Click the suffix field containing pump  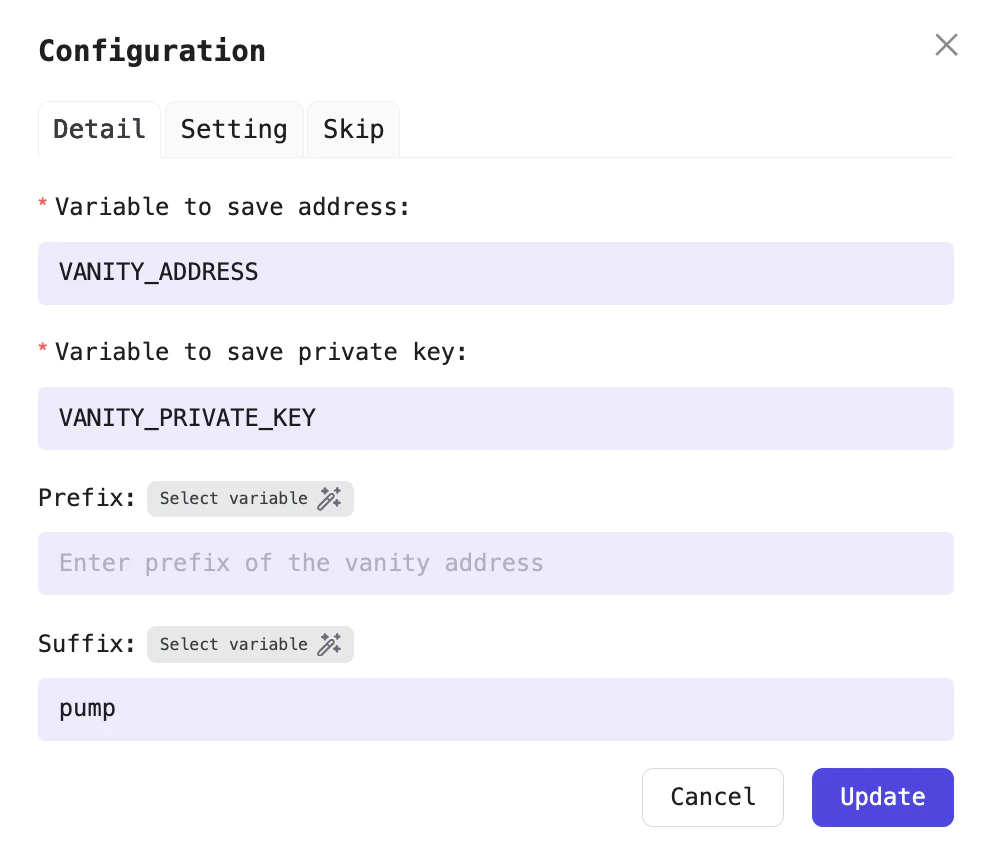(x=496, y=709)
